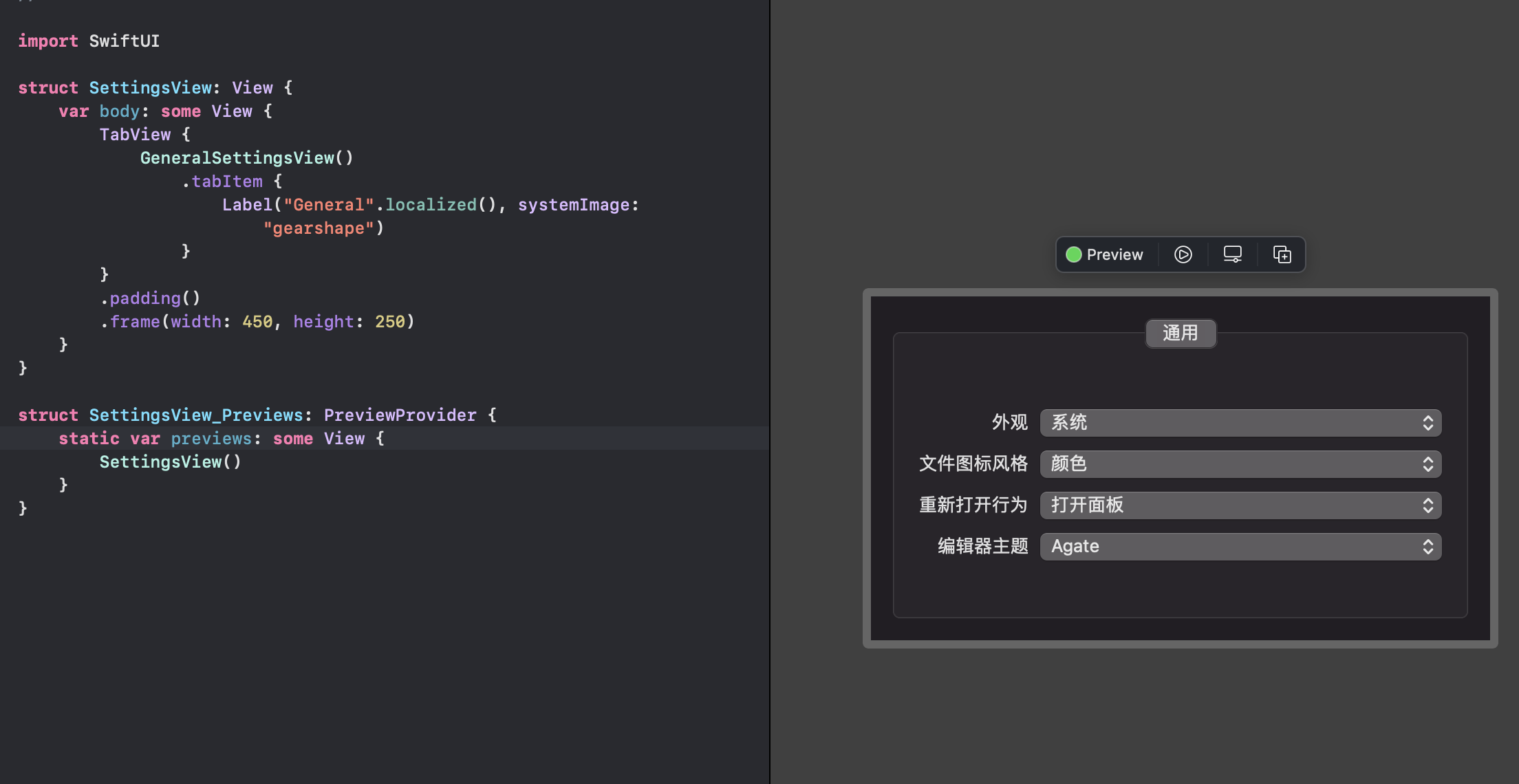Start Live Preview with the play icon
The image size is (1519, 784).
[1183, 254]
